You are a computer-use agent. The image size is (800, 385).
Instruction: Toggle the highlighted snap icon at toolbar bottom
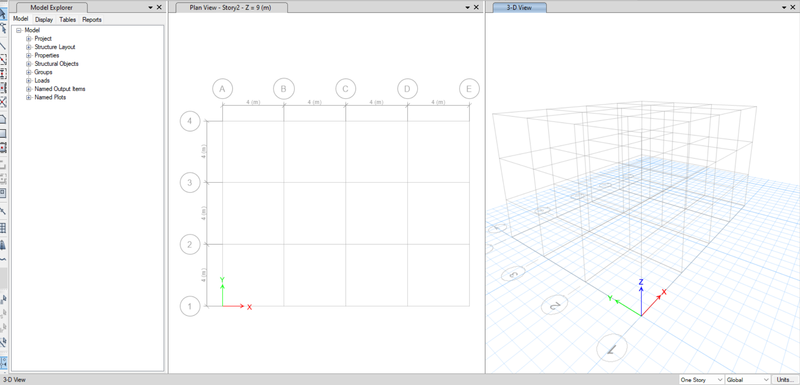click(x=3, y=362)
